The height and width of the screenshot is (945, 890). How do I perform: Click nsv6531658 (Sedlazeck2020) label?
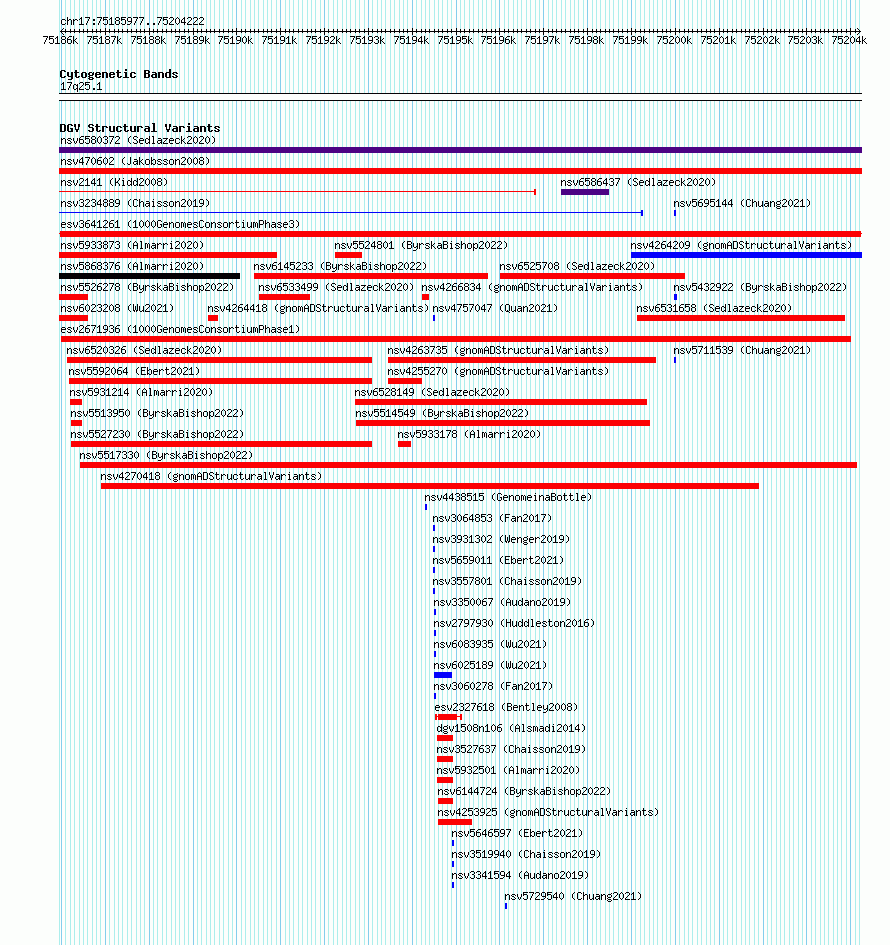click(x=714, y=309)
